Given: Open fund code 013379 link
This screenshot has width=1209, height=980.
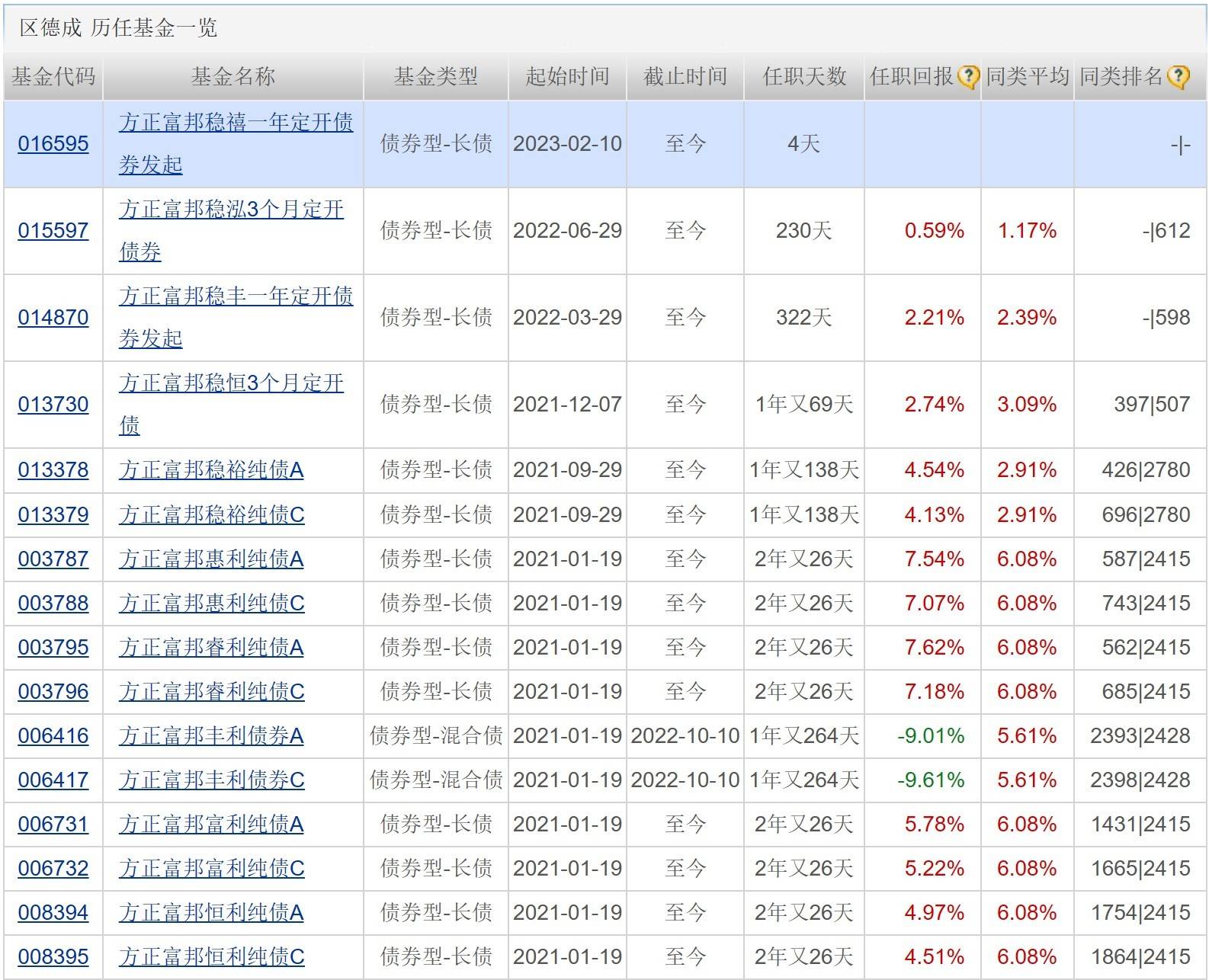Looking at the screenshot, I should 53,515.
